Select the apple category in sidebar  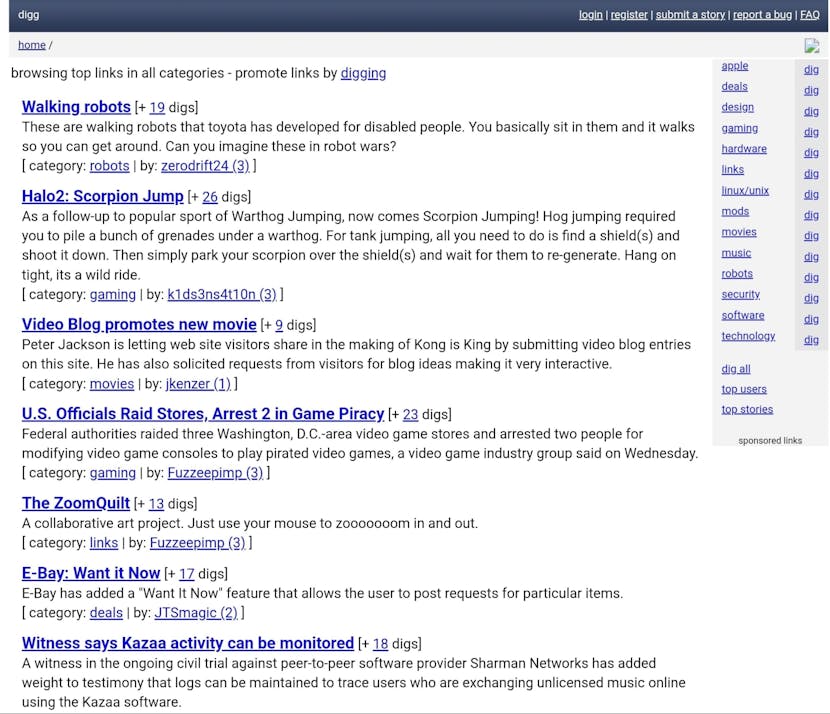click(735, 66)
